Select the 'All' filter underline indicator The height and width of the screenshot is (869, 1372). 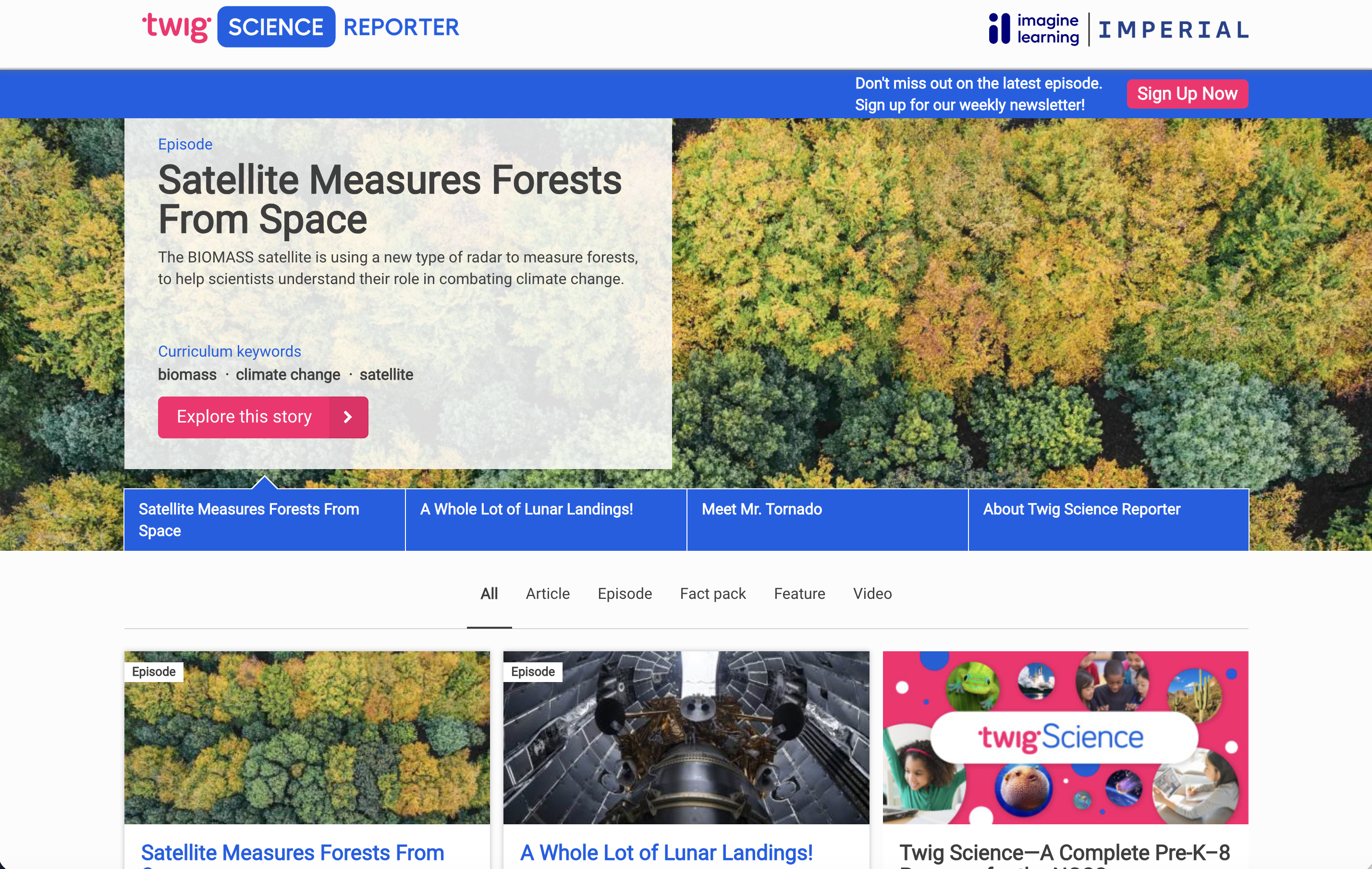(489, 626)
